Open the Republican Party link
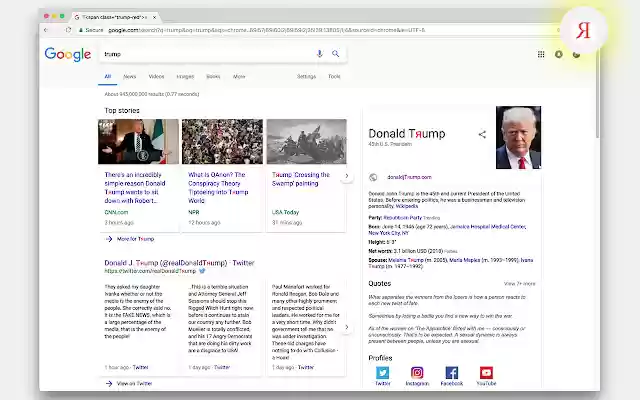This screenshot has height=400, width=640. pos(402,218)
